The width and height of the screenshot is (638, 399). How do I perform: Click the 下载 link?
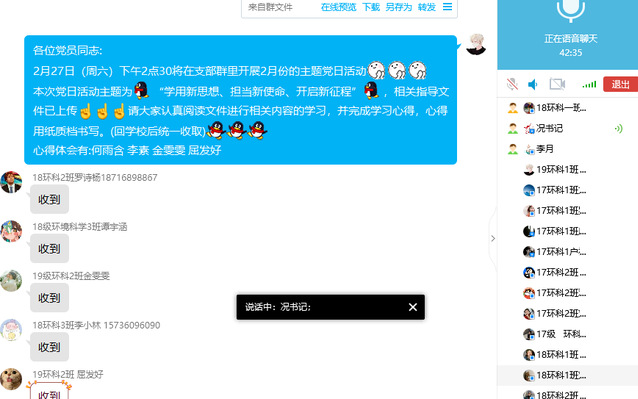tap(371, 7)
